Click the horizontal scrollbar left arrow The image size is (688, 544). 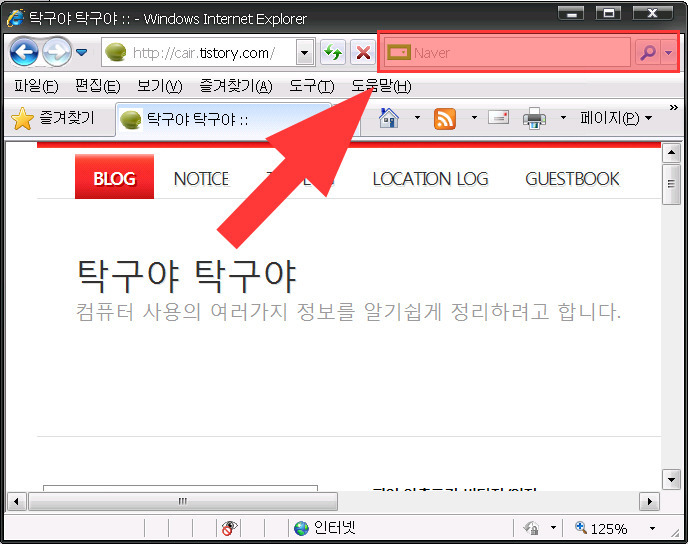16,501
